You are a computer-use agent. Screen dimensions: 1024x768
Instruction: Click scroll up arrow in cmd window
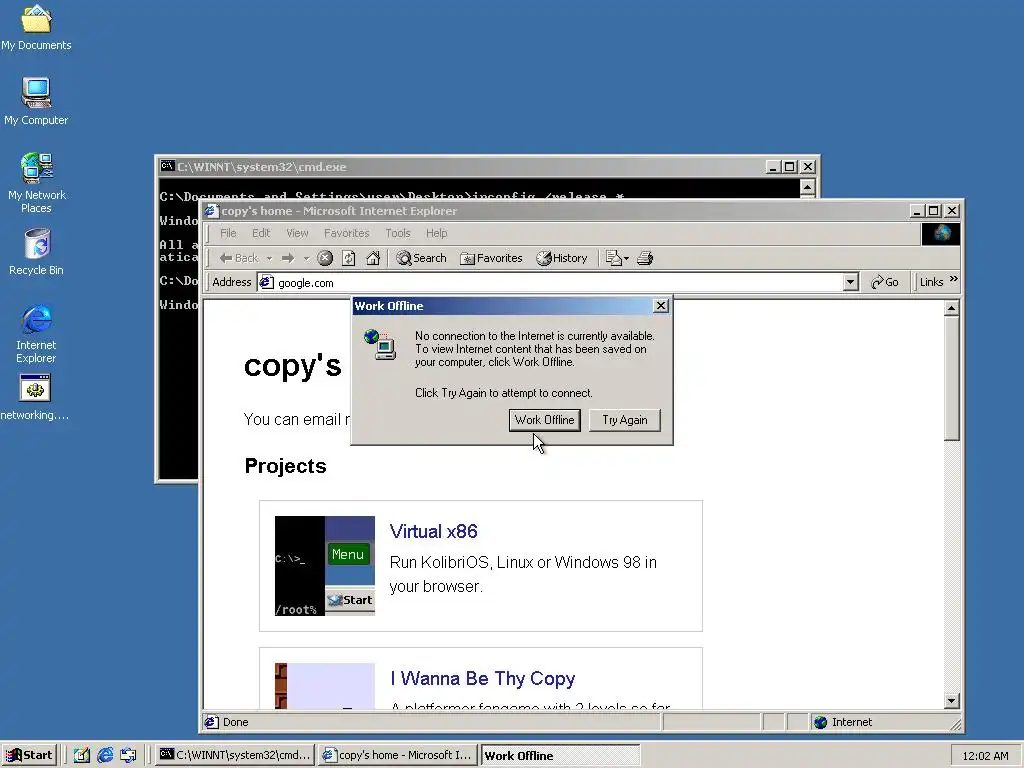pos(807,187)
